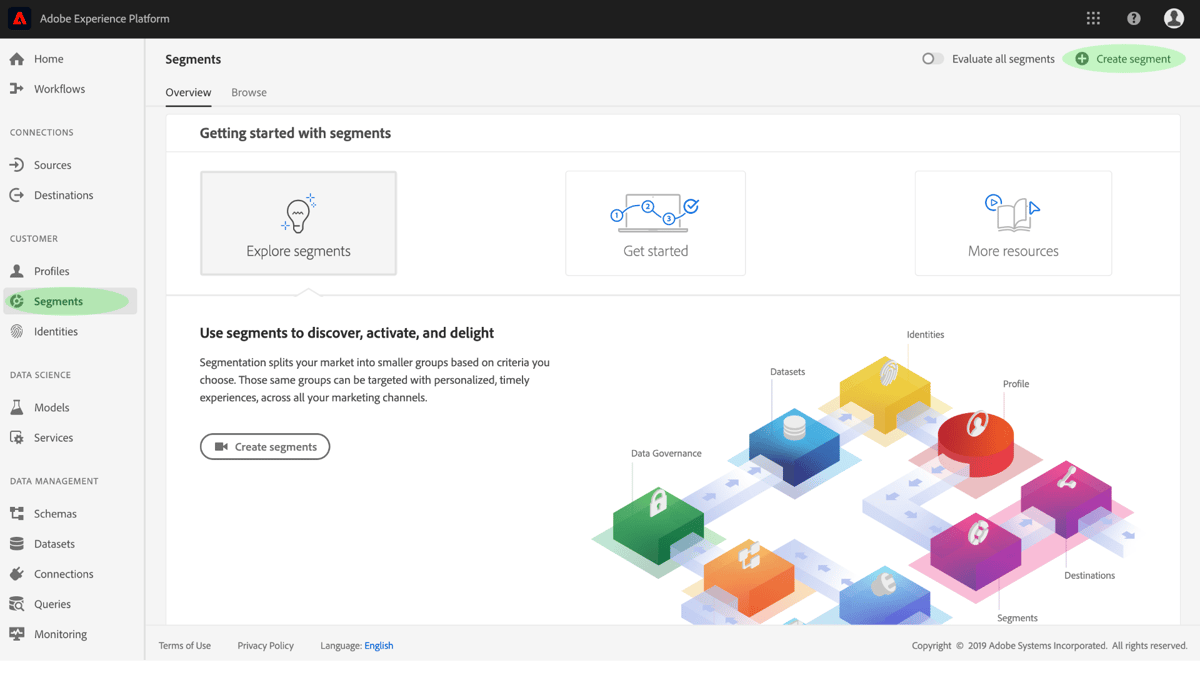Switch to the Browse tab
Image resolution: width=1200 pixels, height=675 pixels.
click(x=248, y=92)
